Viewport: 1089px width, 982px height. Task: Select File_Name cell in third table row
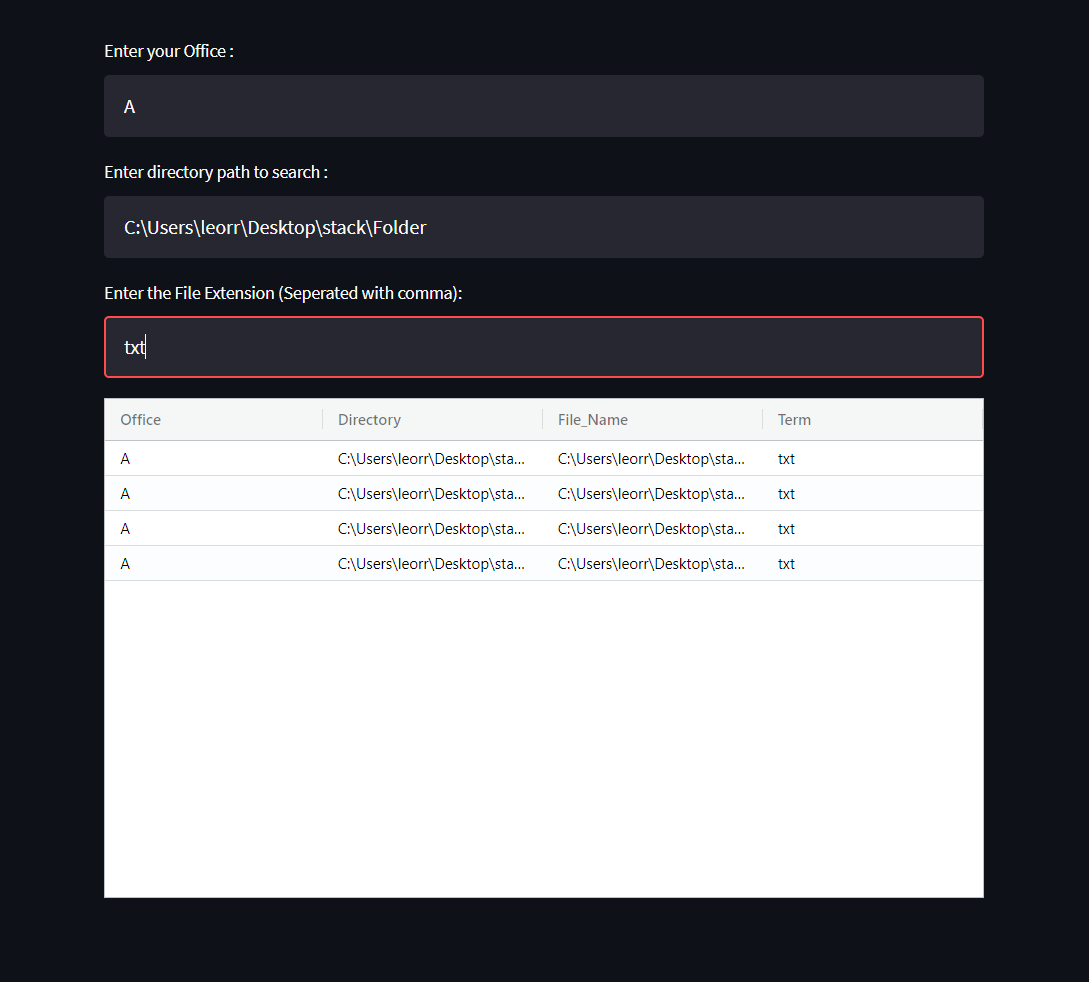[x=652, y=529]
